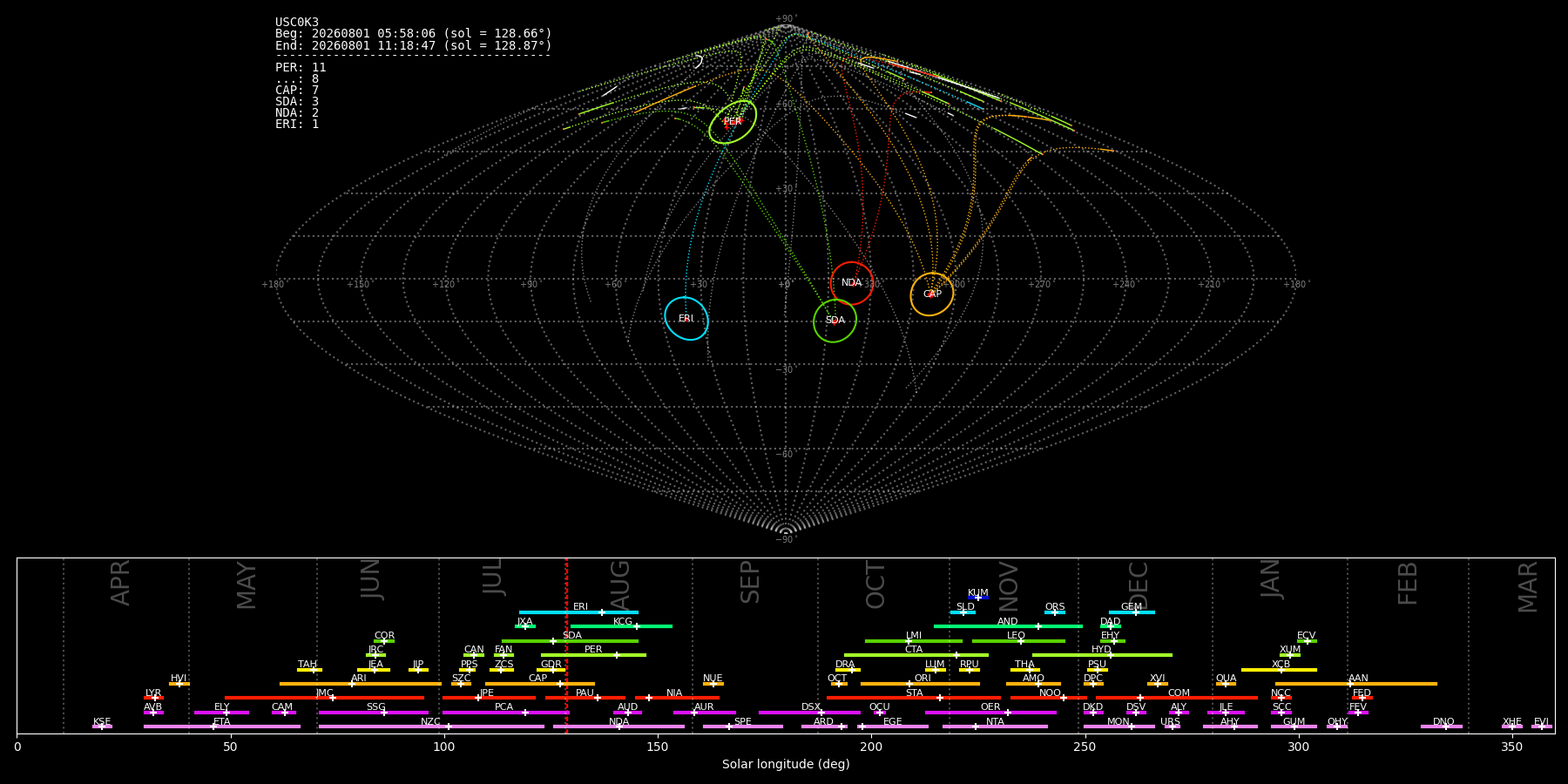
Task: Select the GEM shower bar in timeline
Action: (1132, 612)
